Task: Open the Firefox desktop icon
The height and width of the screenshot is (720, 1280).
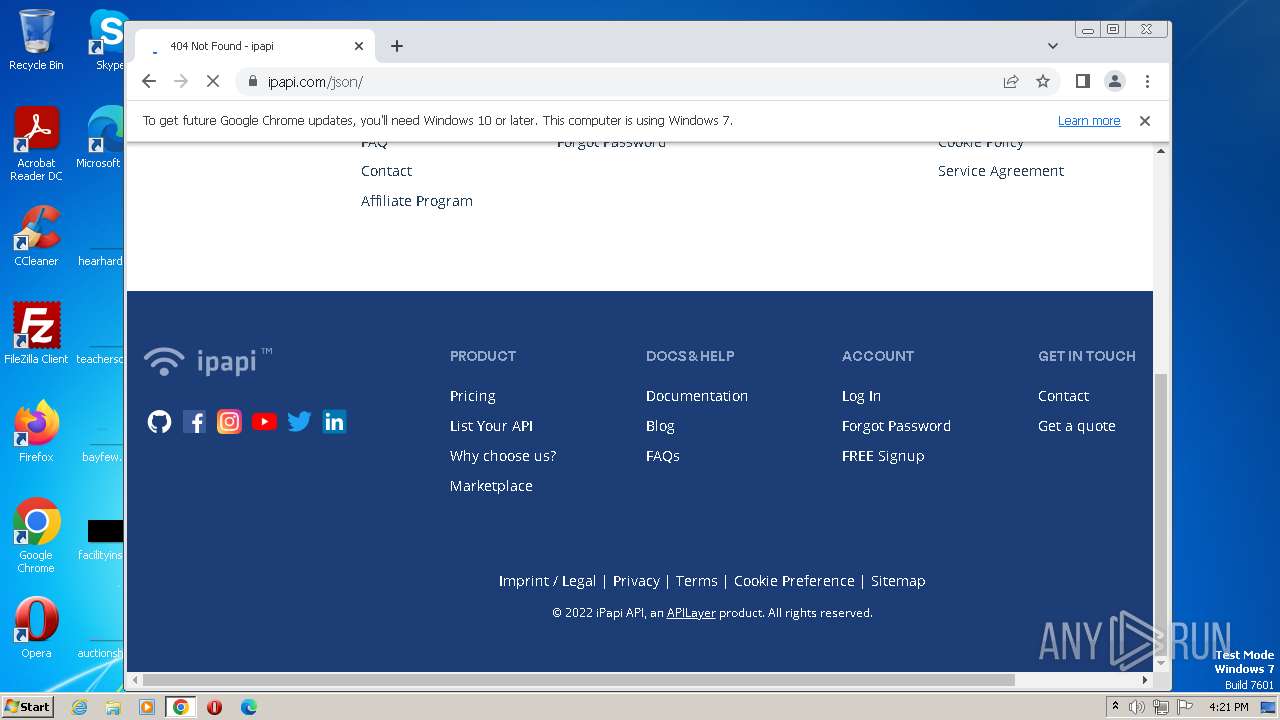Action: click(x=36, y=432)
